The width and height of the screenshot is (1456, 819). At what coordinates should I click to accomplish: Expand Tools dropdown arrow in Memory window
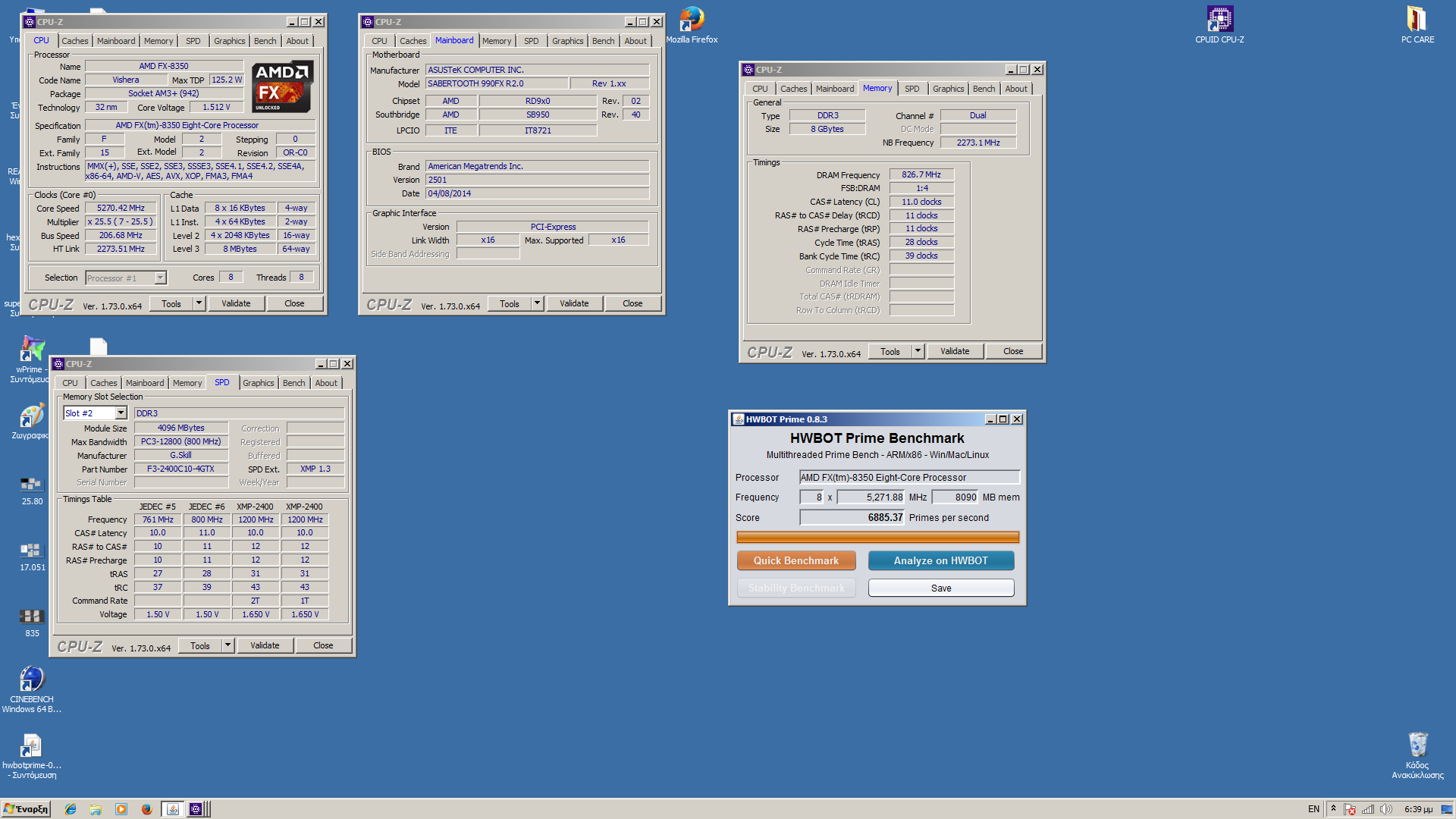click(x=918, y=351)
